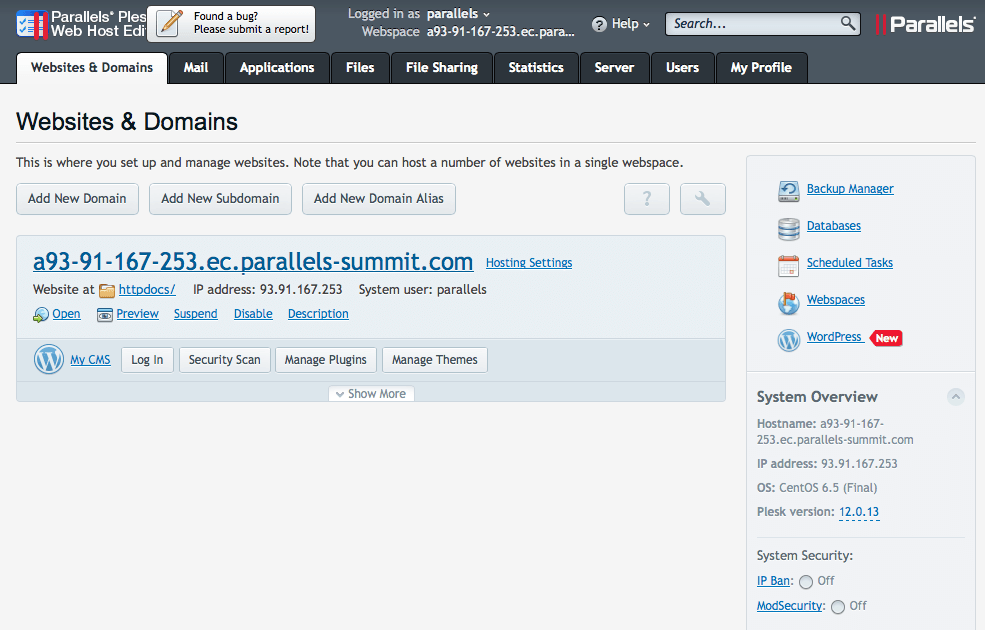Click the Description link

pyautogui.click(x=318, y=314)
